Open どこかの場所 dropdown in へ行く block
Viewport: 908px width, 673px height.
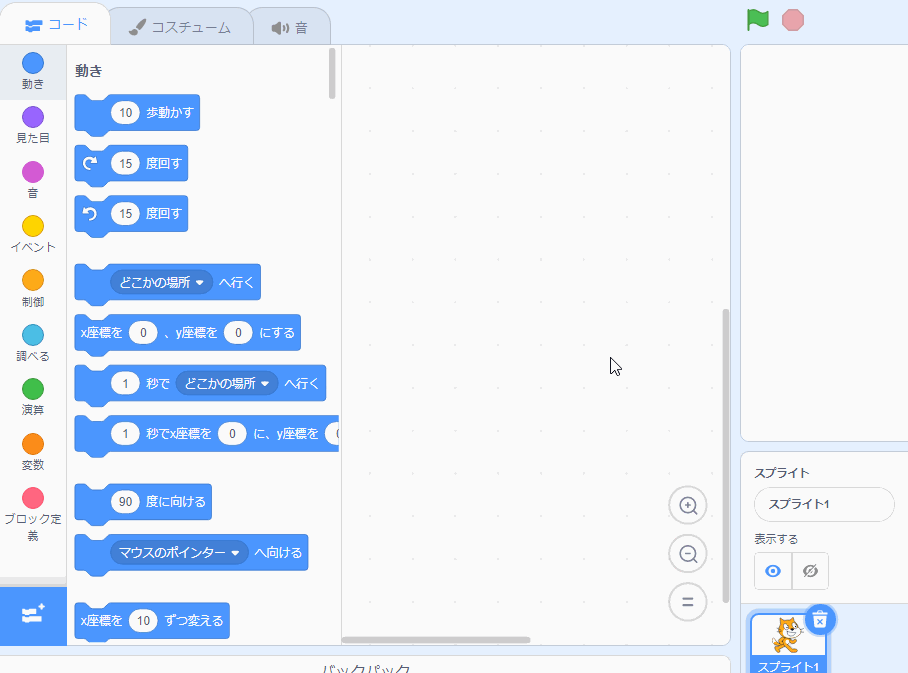[161, 282]
